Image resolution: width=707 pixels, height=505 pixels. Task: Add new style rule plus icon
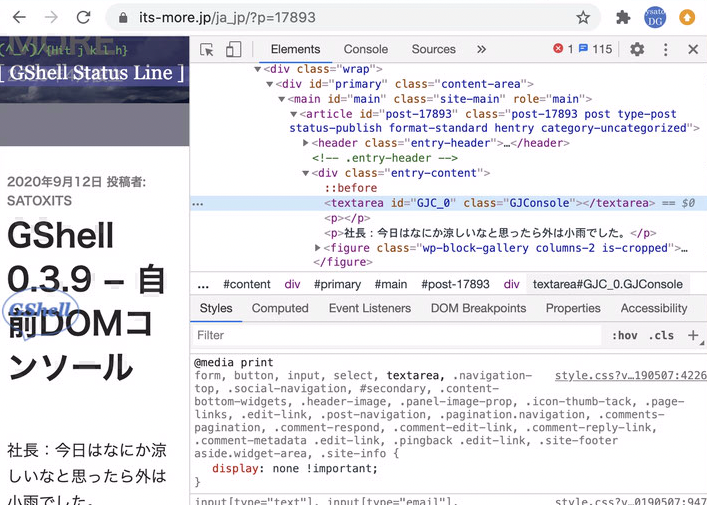[693, 335]
